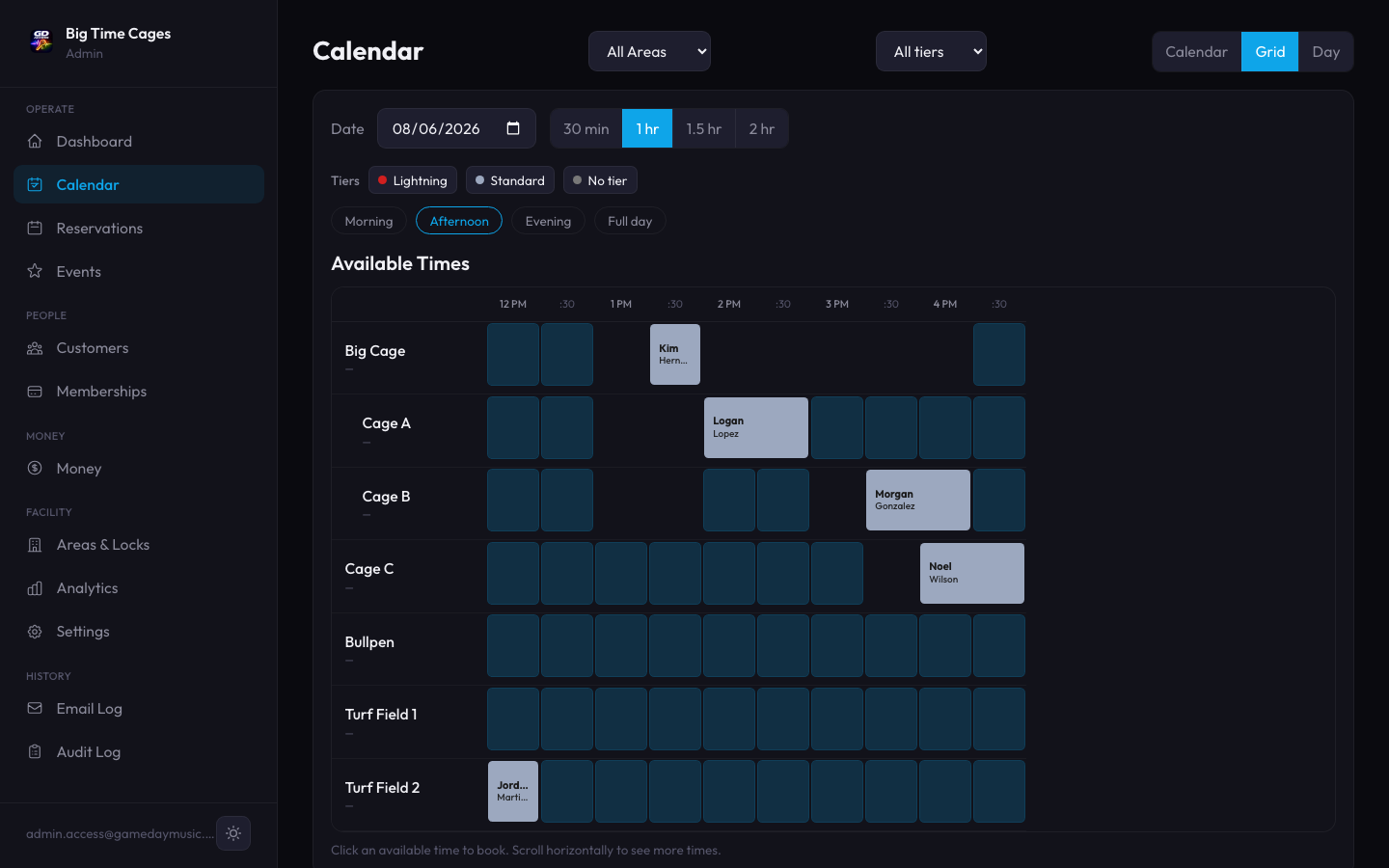Image resolution: width=1389 pixels, height=868 pixels.
Task: Go to the Memberships page
Action: point(139,392)
